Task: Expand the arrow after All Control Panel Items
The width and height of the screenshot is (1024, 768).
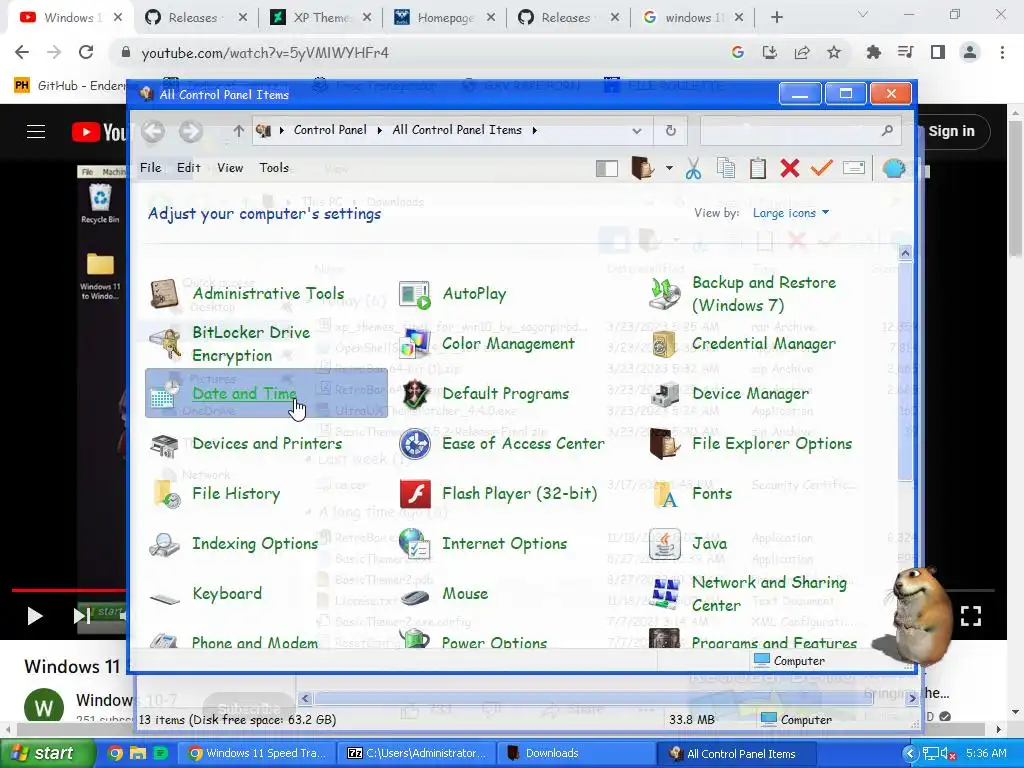Action: click(534, 130)
